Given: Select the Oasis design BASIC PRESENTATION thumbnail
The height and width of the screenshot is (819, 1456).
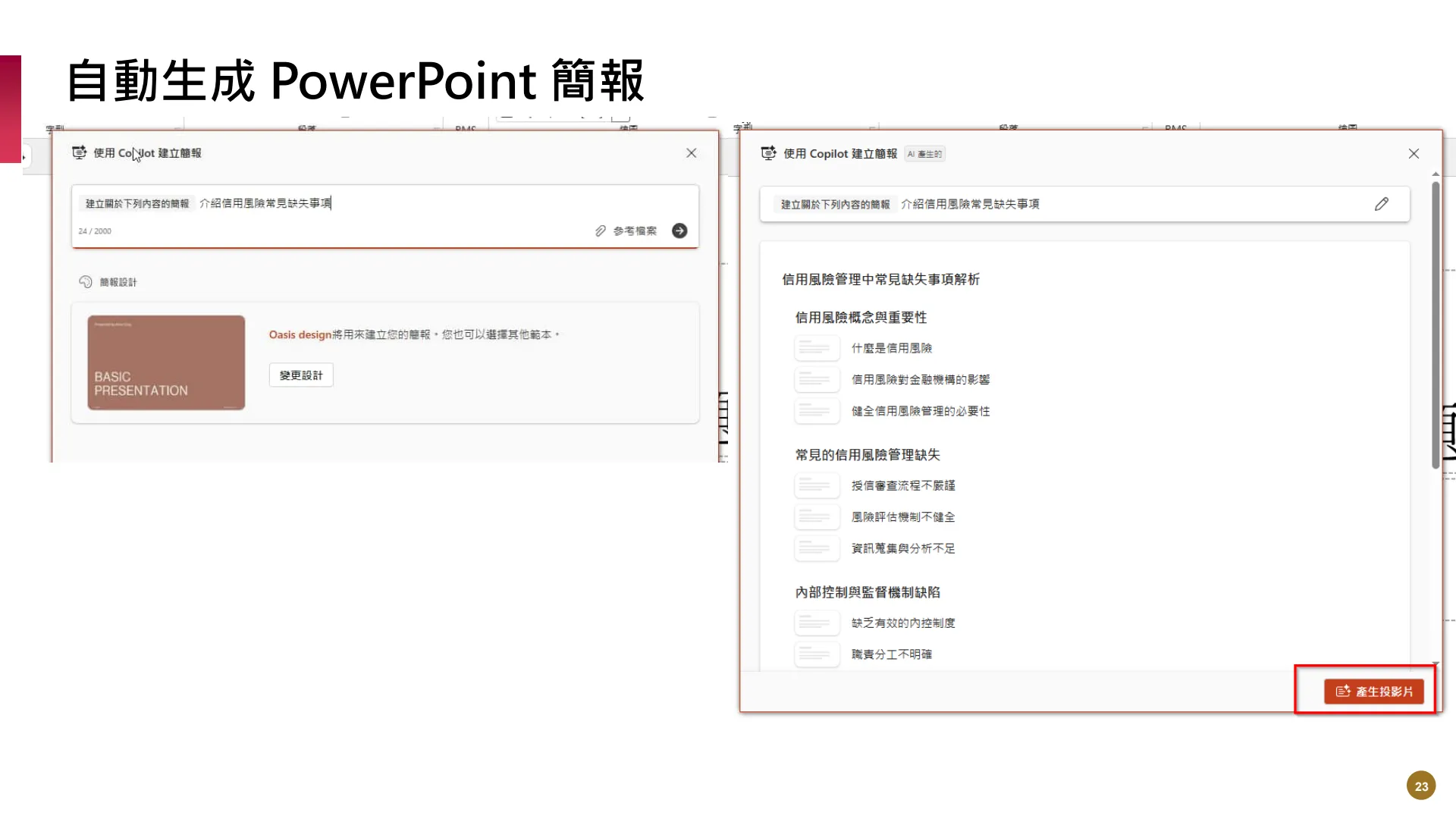Looking at the screenshot, I should pyautogui.click(x=166, y=362).
